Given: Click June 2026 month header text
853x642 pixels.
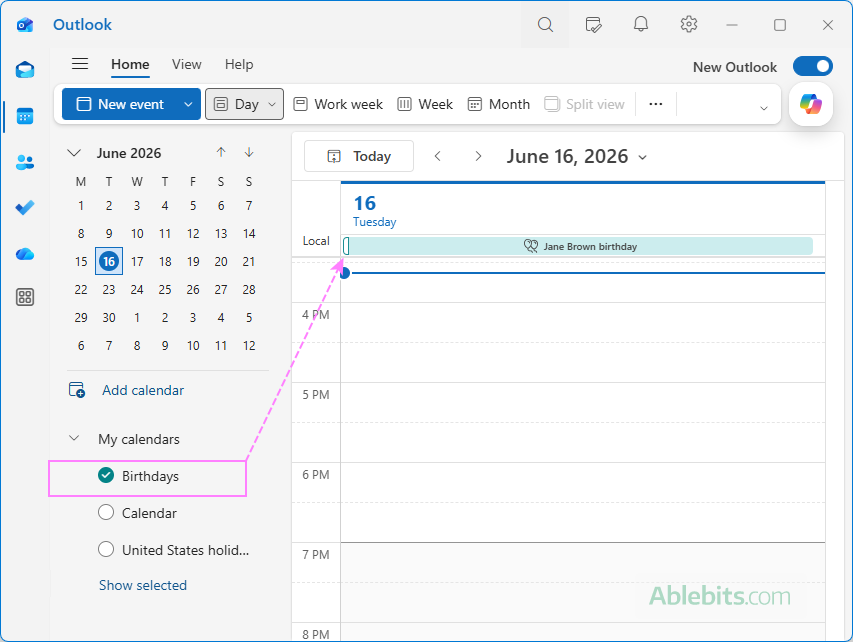Looking at the screenshot, I should click(x=129, y=153).
